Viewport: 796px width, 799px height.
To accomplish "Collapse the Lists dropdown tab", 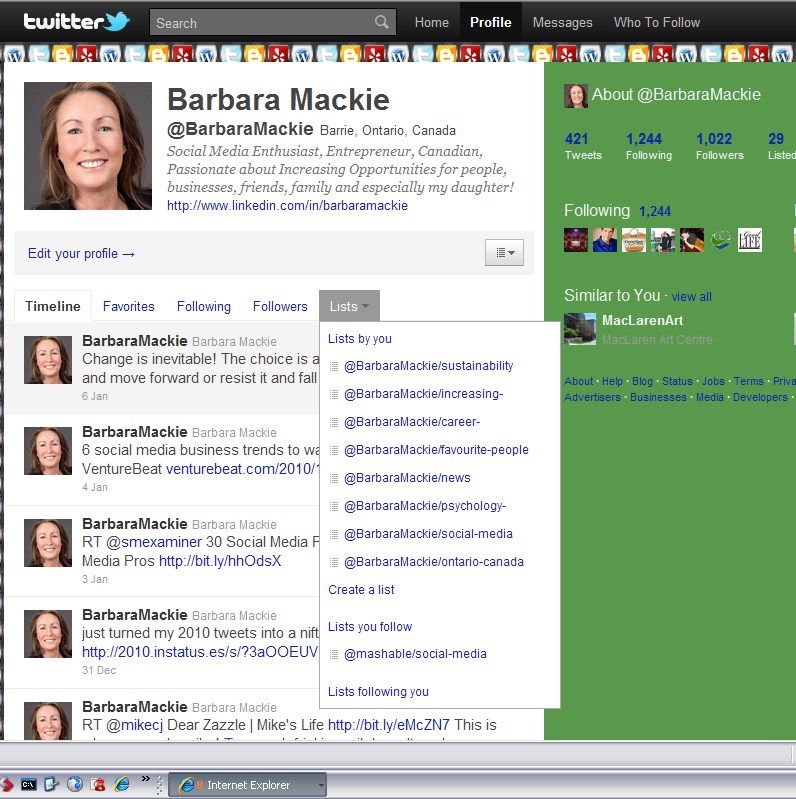I will [349, 306].
